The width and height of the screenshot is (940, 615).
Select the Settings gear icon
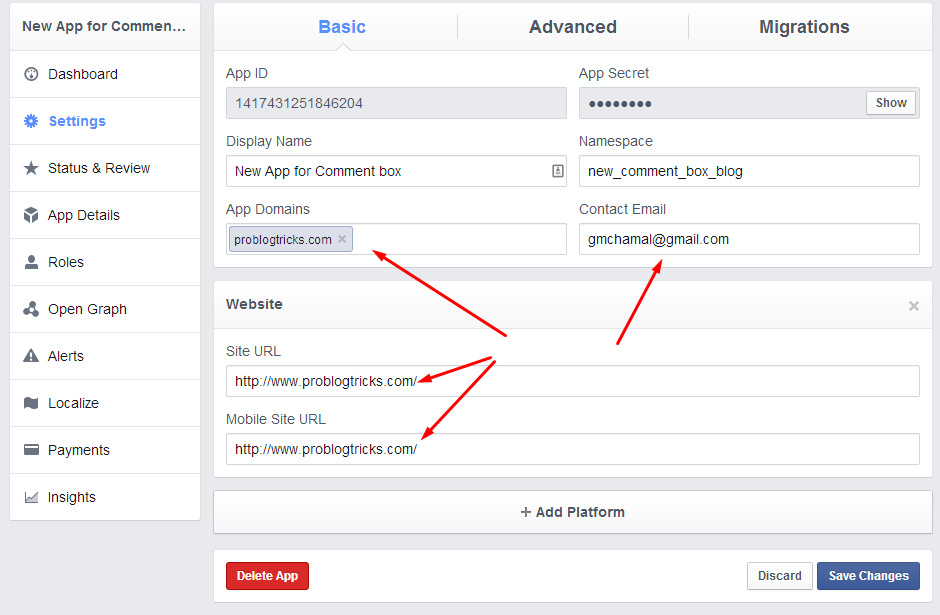(x=31, y=121)
